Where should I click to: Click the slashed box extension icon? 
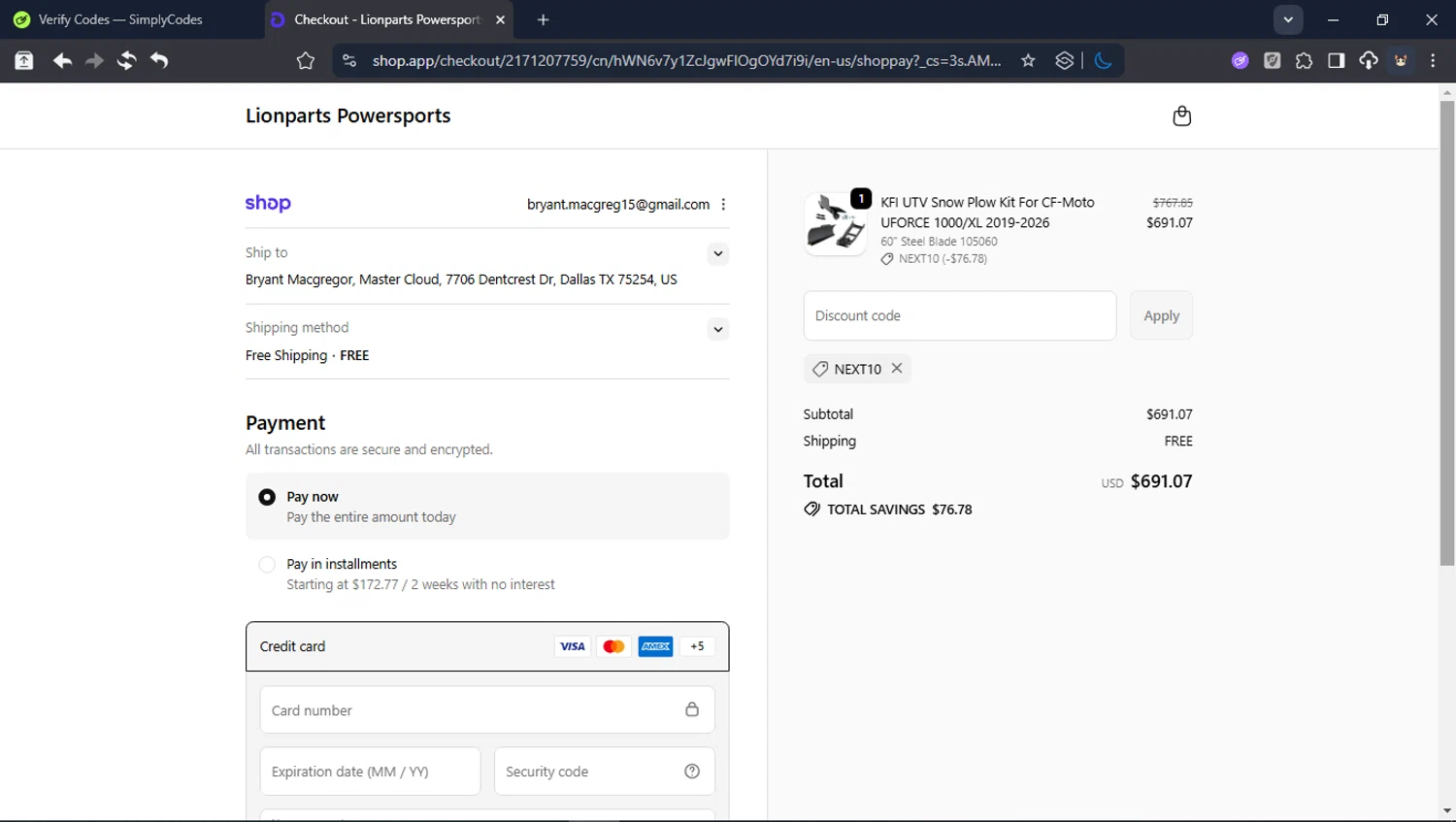[x=1272, y=60]
